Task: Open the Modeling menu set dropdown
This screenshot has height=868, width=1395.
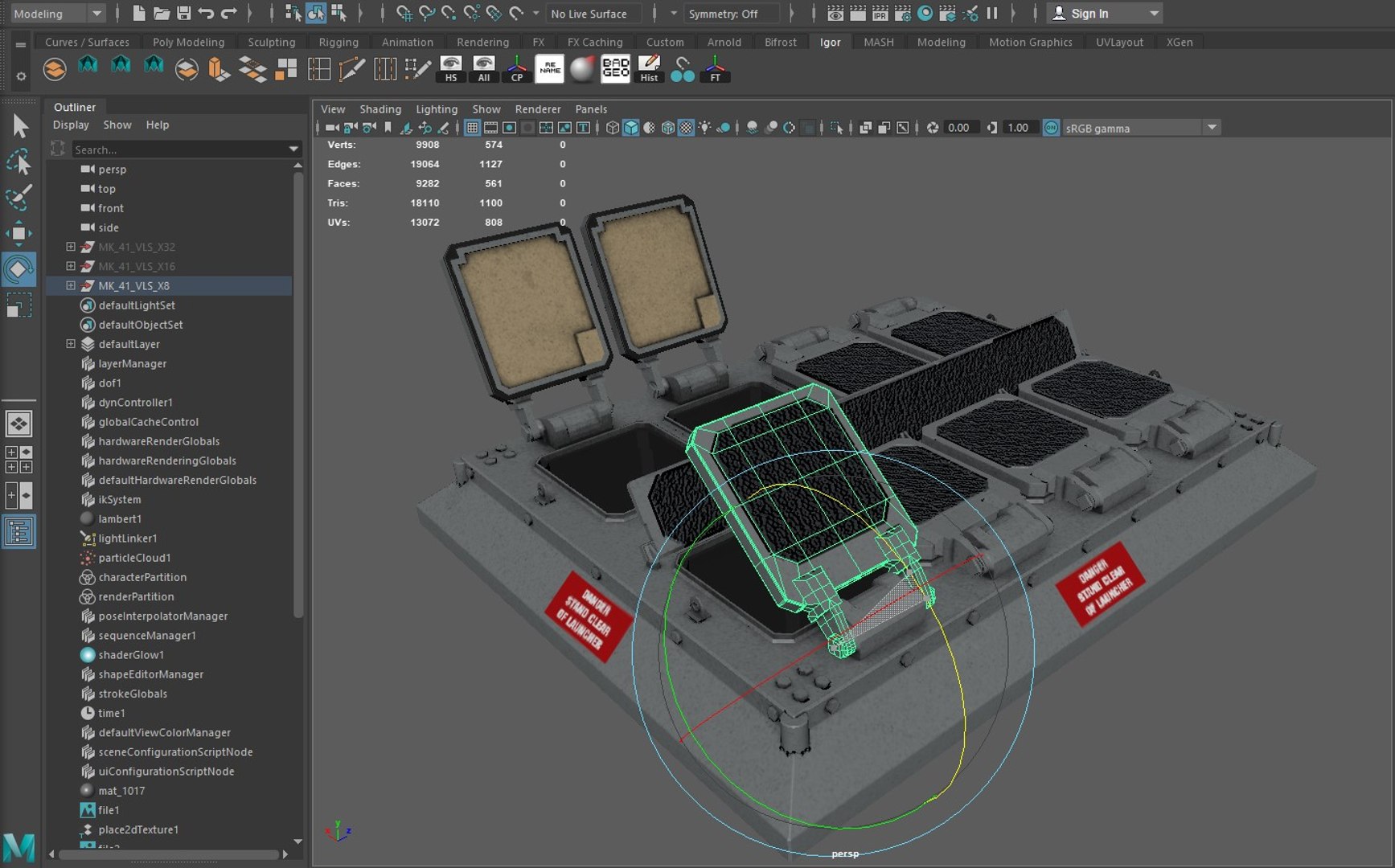Action: [58, 14]
